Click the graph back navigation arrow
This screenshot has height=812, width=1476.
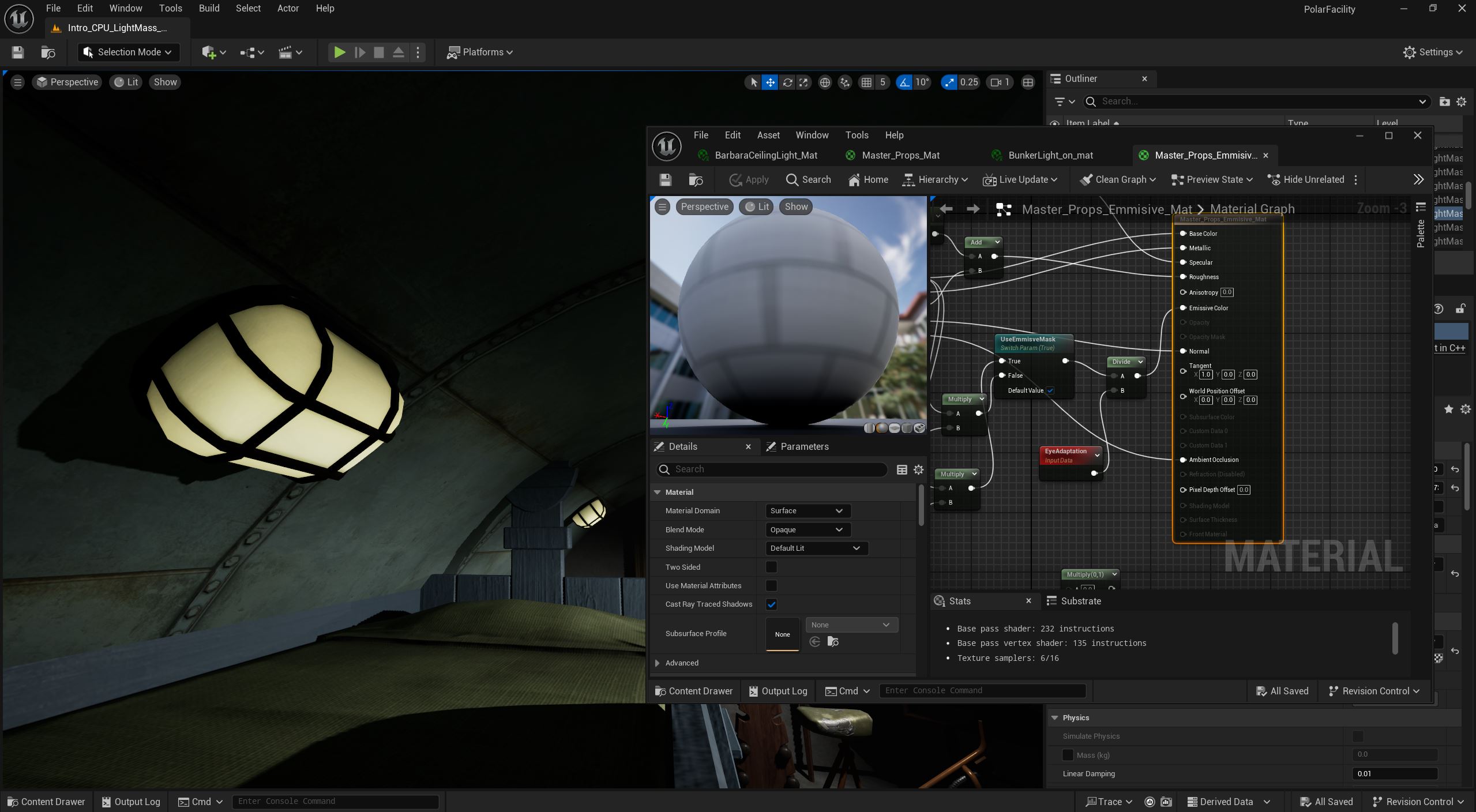coord(946,209)
